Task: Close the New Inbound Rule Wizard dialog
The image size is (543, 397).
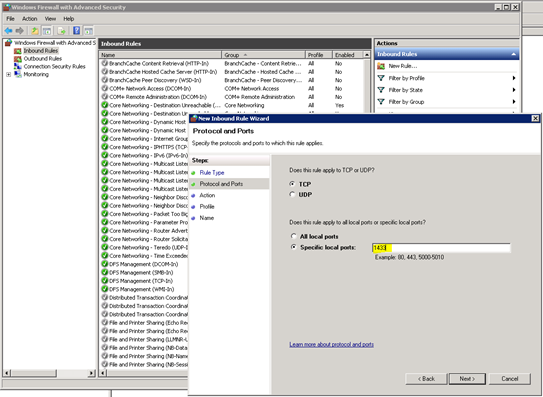Action: (535, 118)
